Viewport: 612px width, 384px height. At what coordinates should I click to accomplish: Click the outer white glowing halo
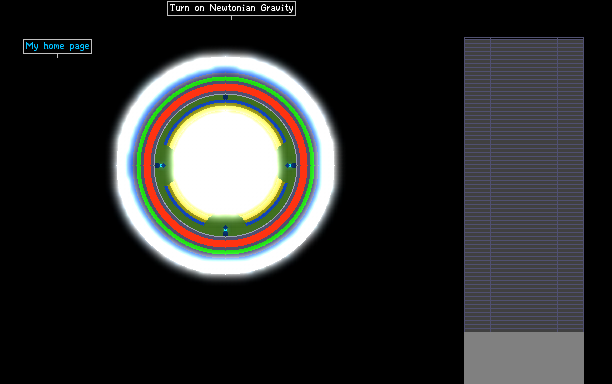[225, 64]
